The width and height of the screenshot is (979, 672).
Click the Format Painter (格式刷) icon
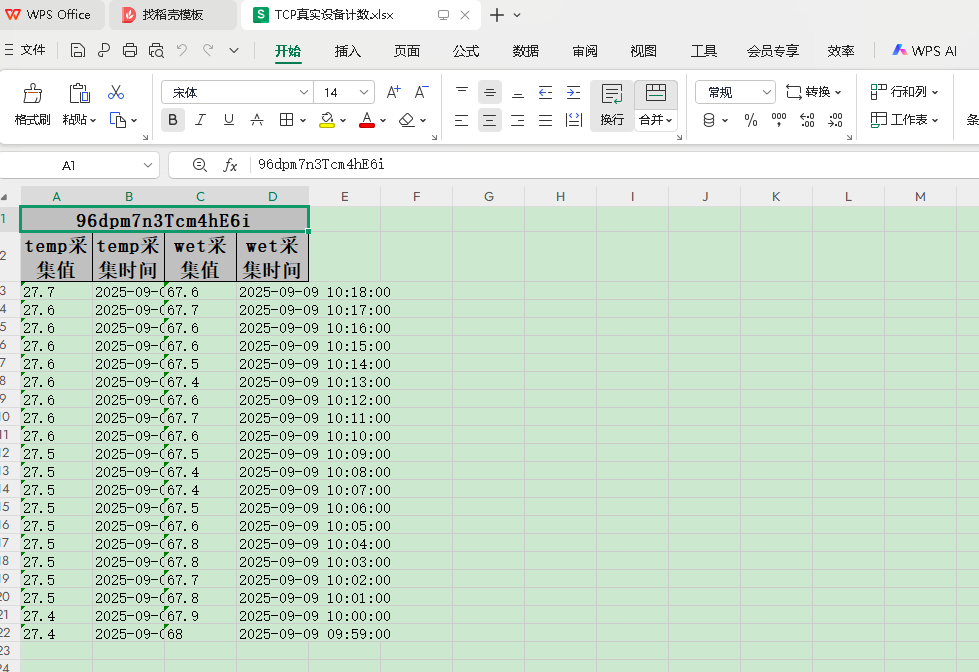click(x=32, y=94)
